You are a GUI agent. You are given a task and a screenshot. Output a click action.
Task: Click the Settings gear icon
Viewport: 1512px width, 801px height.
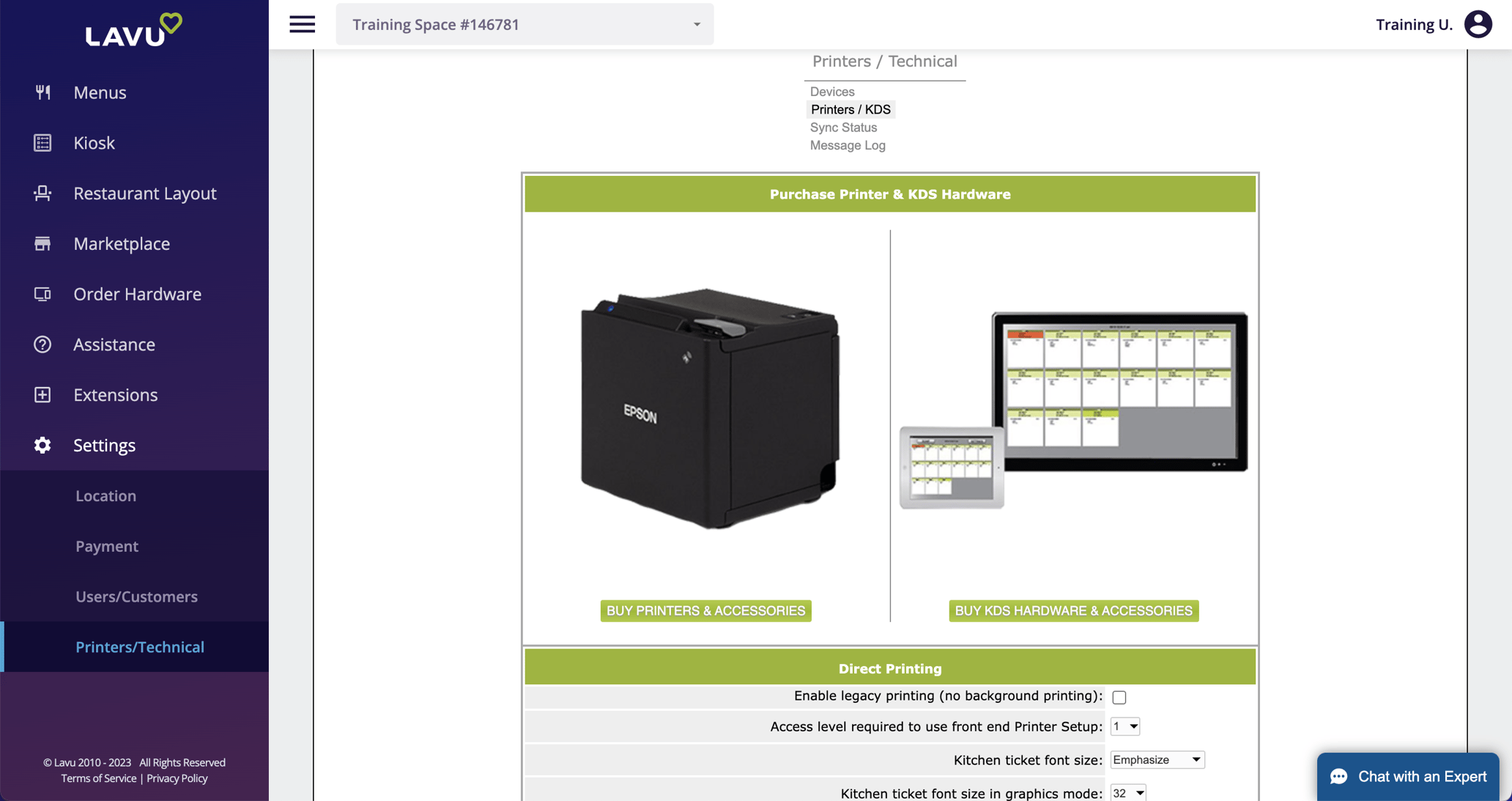(42, 446)
